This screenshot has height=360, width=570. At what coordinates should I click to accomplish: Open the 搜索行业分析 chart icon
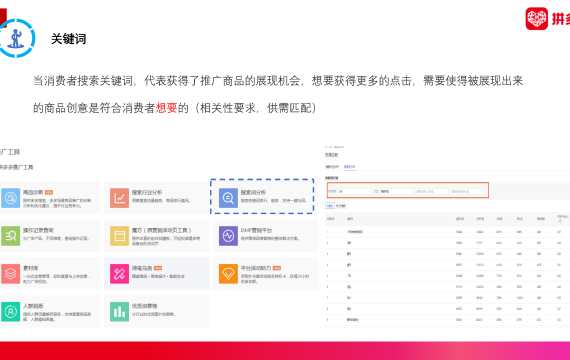pos(119,198)
